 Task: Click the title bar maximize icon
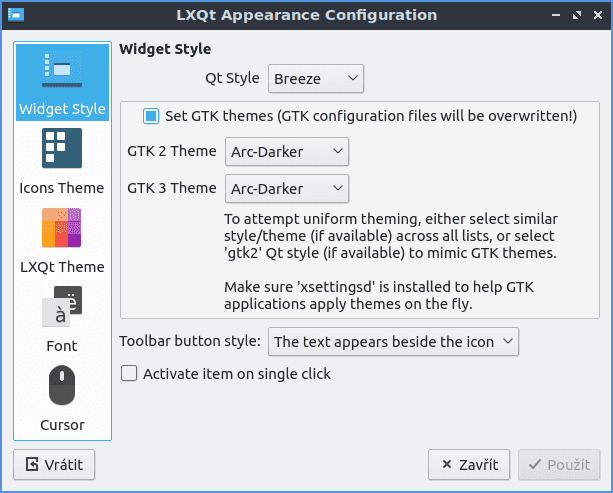pyautogui.click(x=577, y=15)
